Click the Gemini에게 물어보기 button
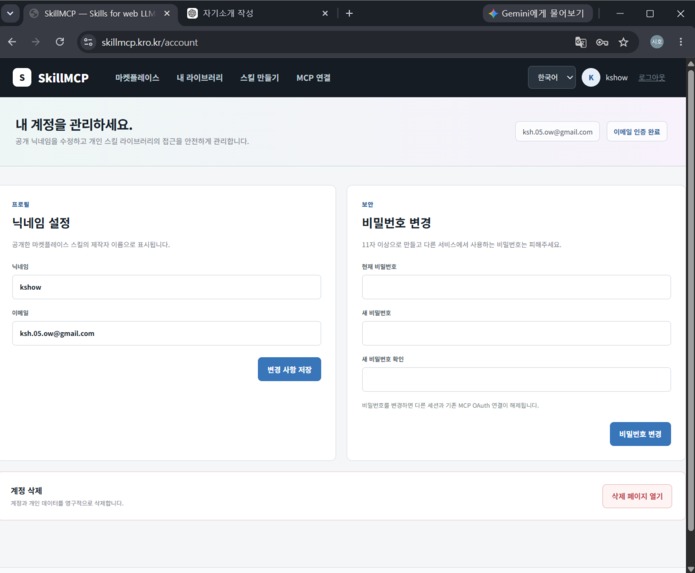This screenshot has width=695, height=573. (x=537, y=13)
